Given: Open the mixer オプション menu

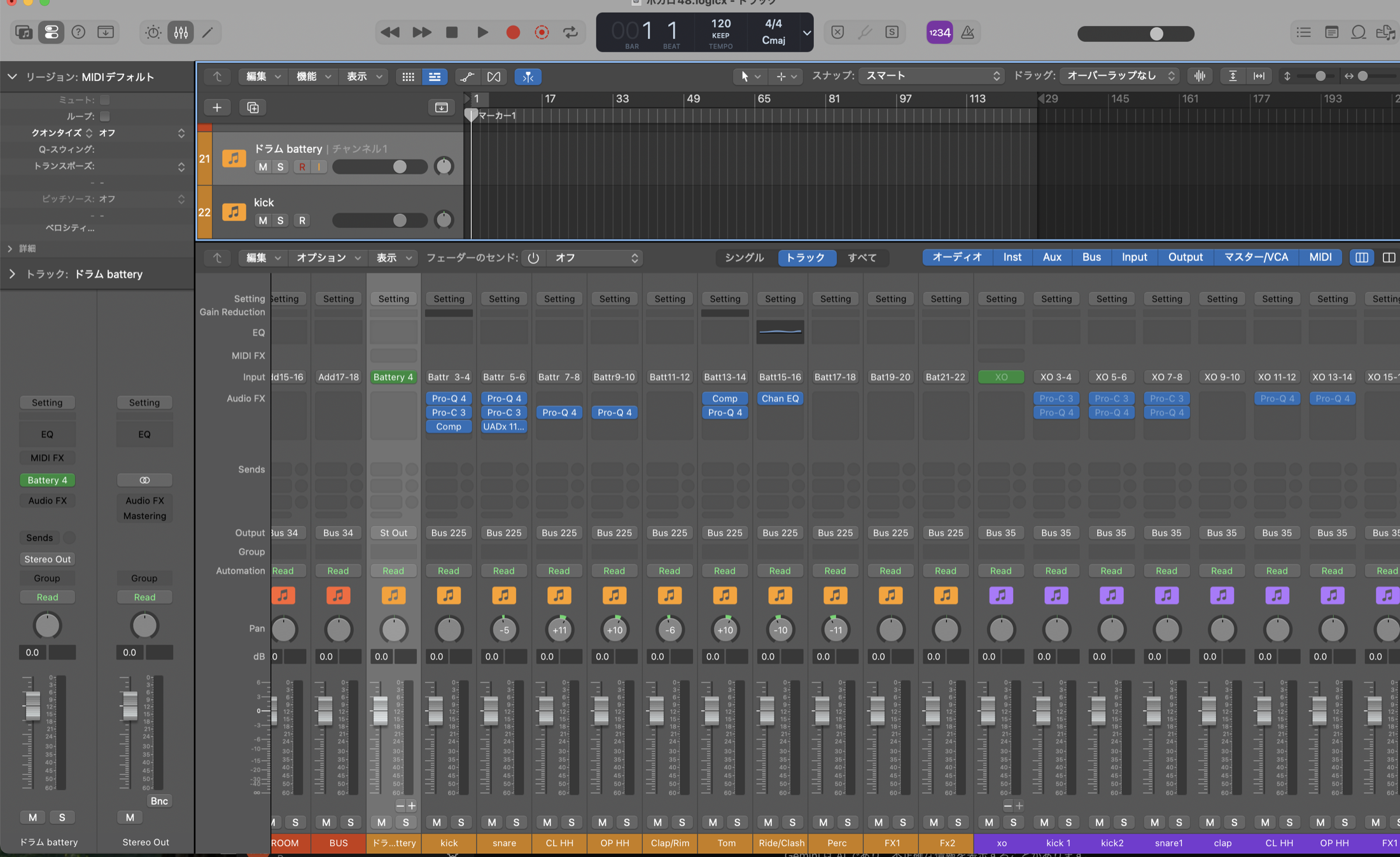Looking at the screenshot, I should point(328,258).
